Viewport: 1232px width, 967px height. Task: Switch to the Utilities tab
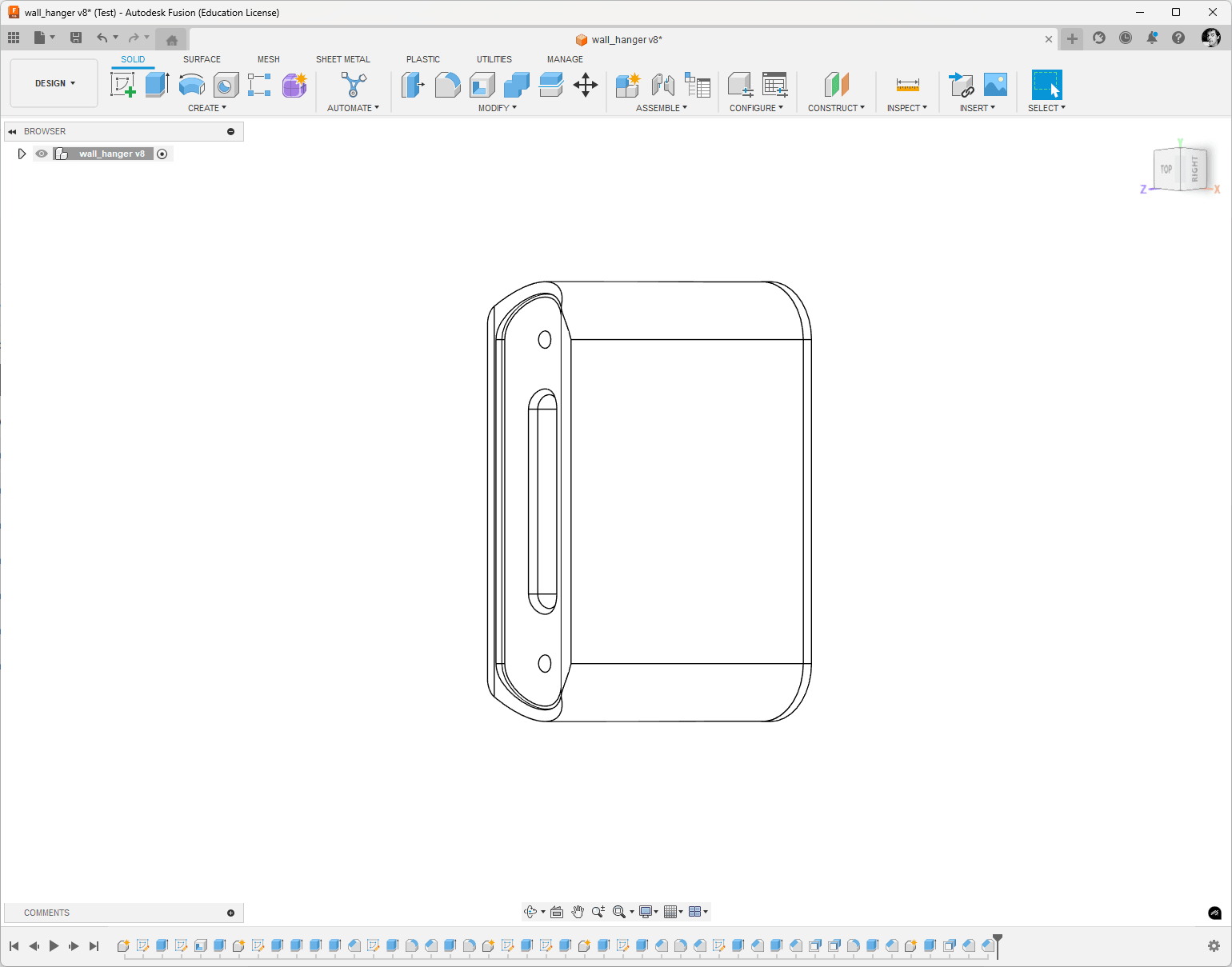tap(494, 59)
